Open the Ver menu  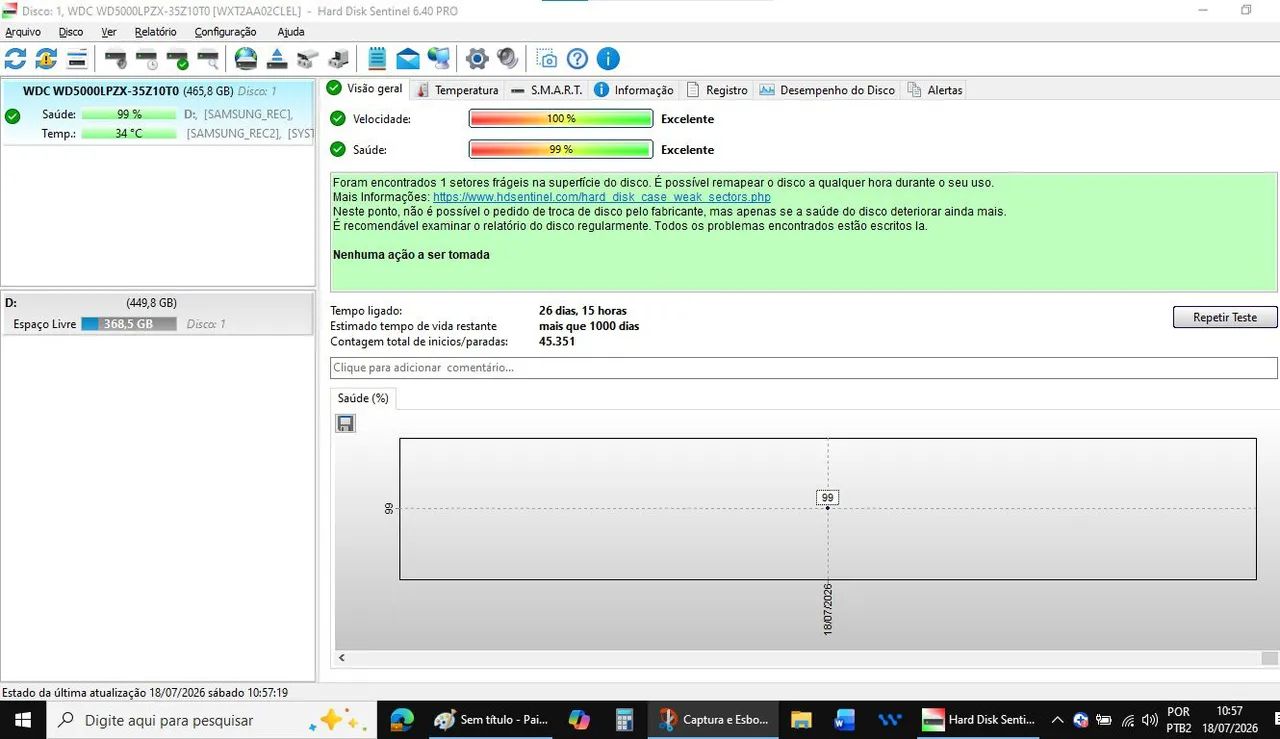coord(109,32)
